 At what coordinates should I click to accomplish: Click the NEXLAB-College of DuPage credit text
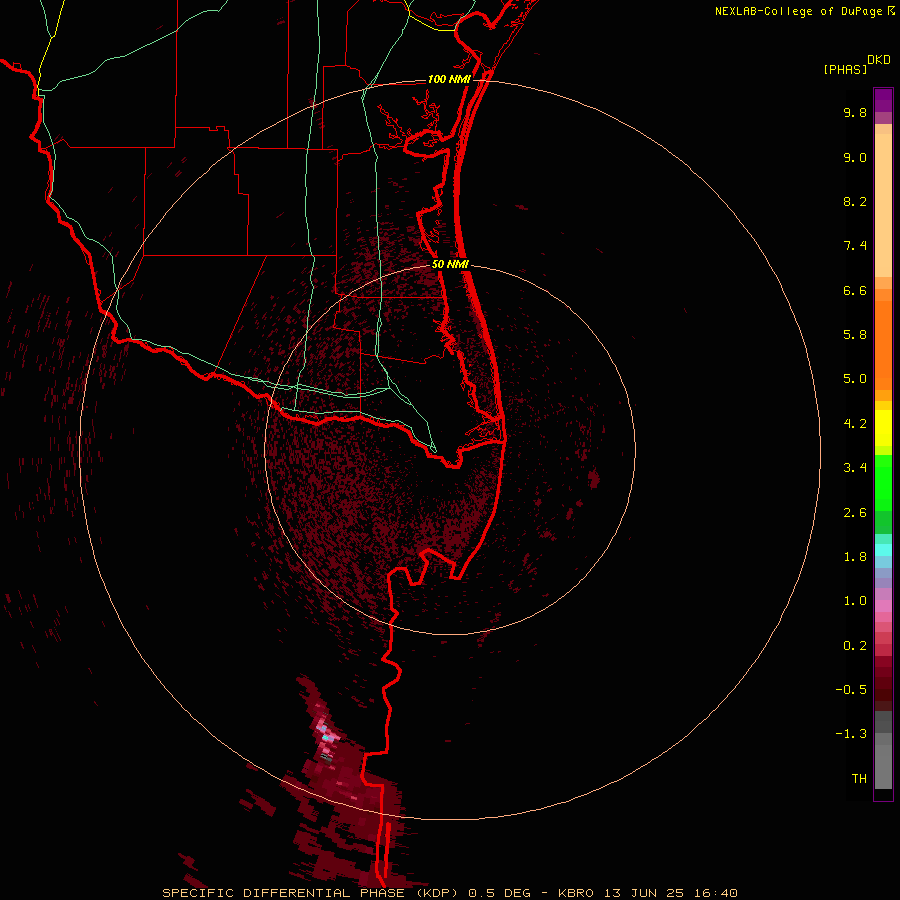click(x=799, y=11)
